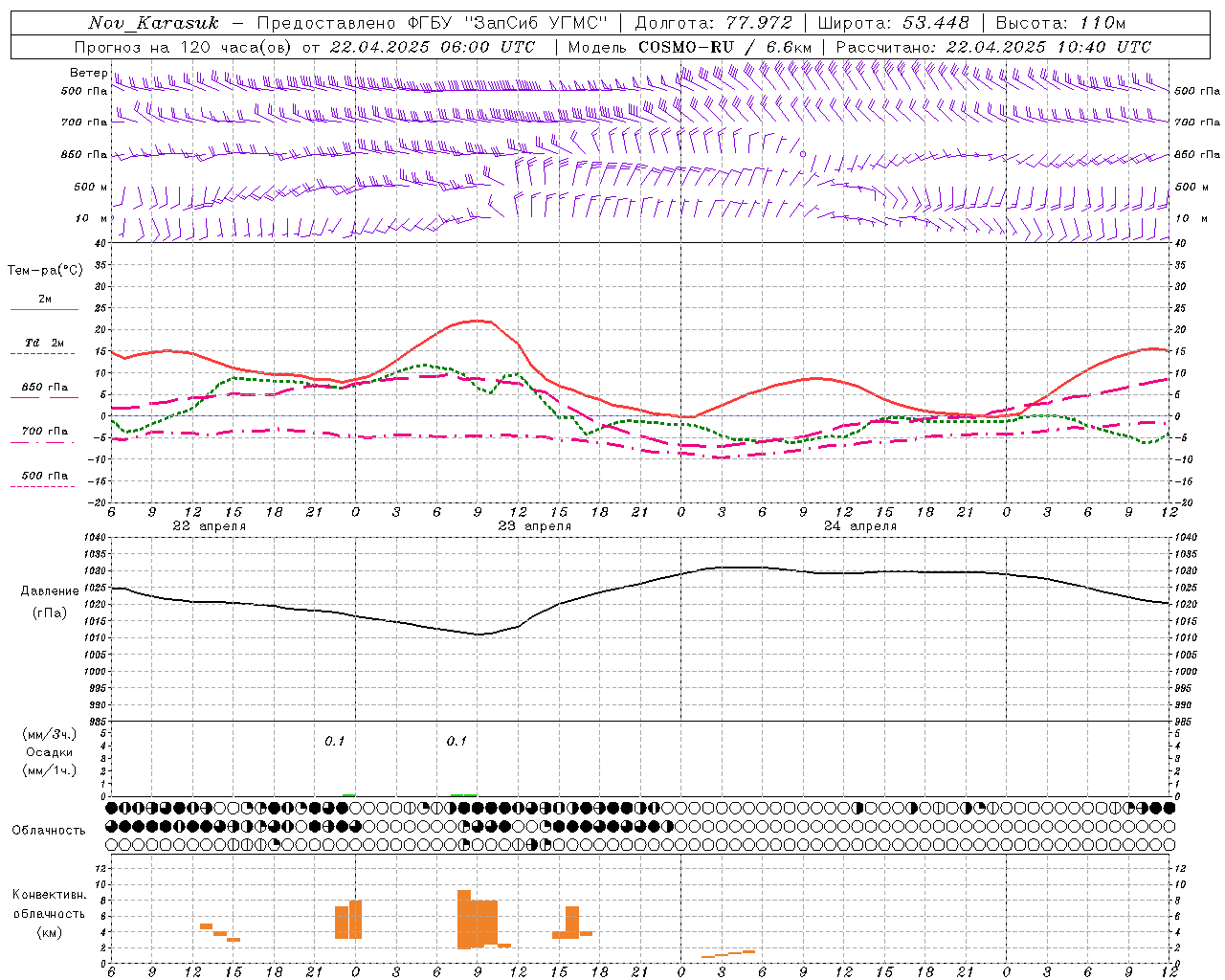
Task: Click the dashed pink line sample under 500 гПа legend
Action: pyautogui.click(x=42, y=487)
